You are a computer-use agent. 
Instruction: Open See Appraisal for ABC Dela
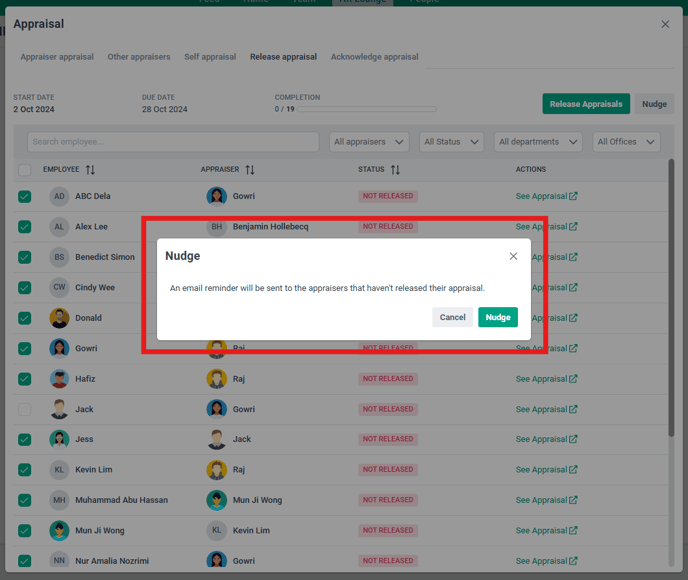(x=546, y=196)
